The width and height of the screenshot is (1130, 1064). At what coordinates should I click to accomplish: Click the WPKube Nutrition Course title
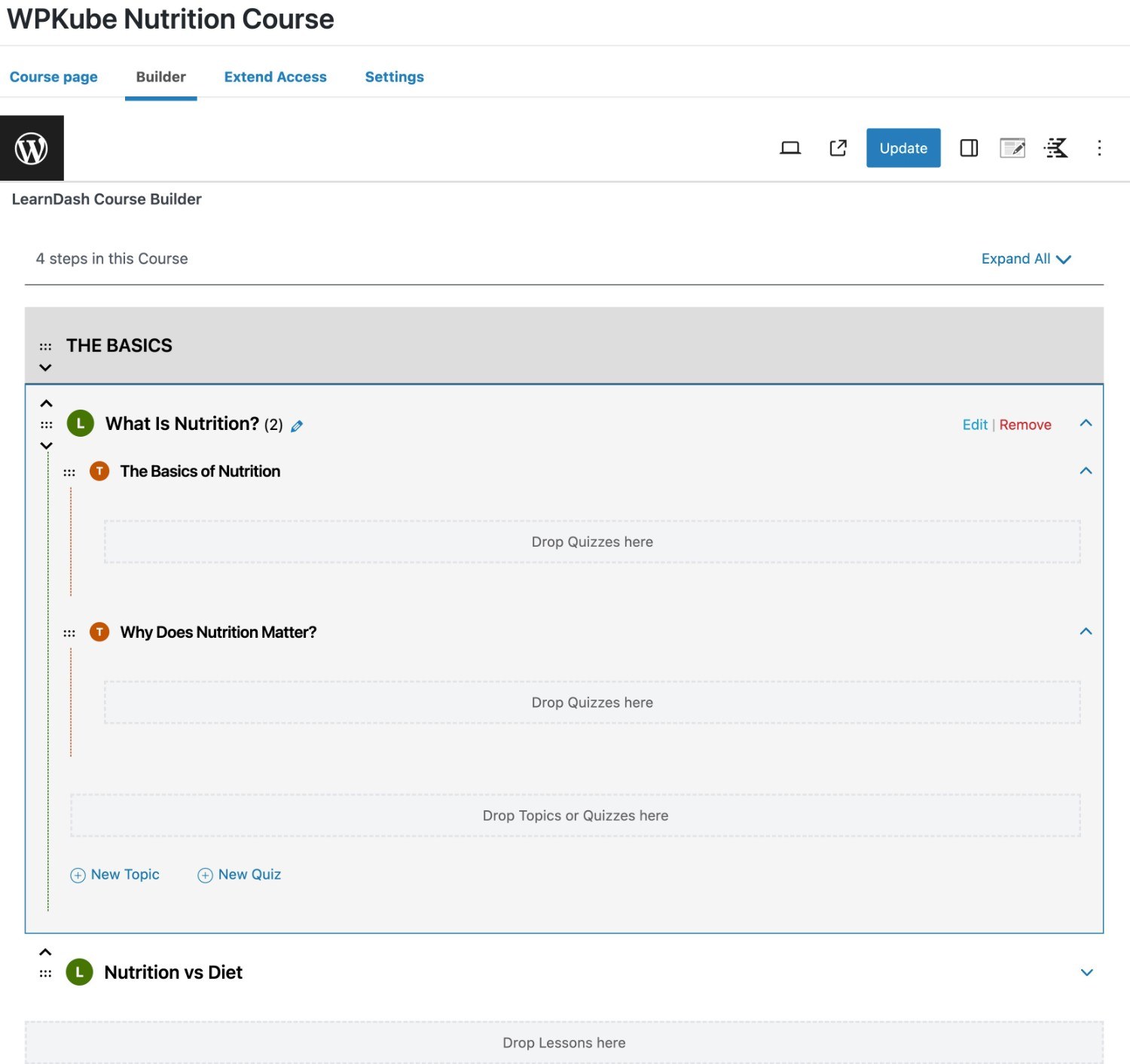pos(170,19)
